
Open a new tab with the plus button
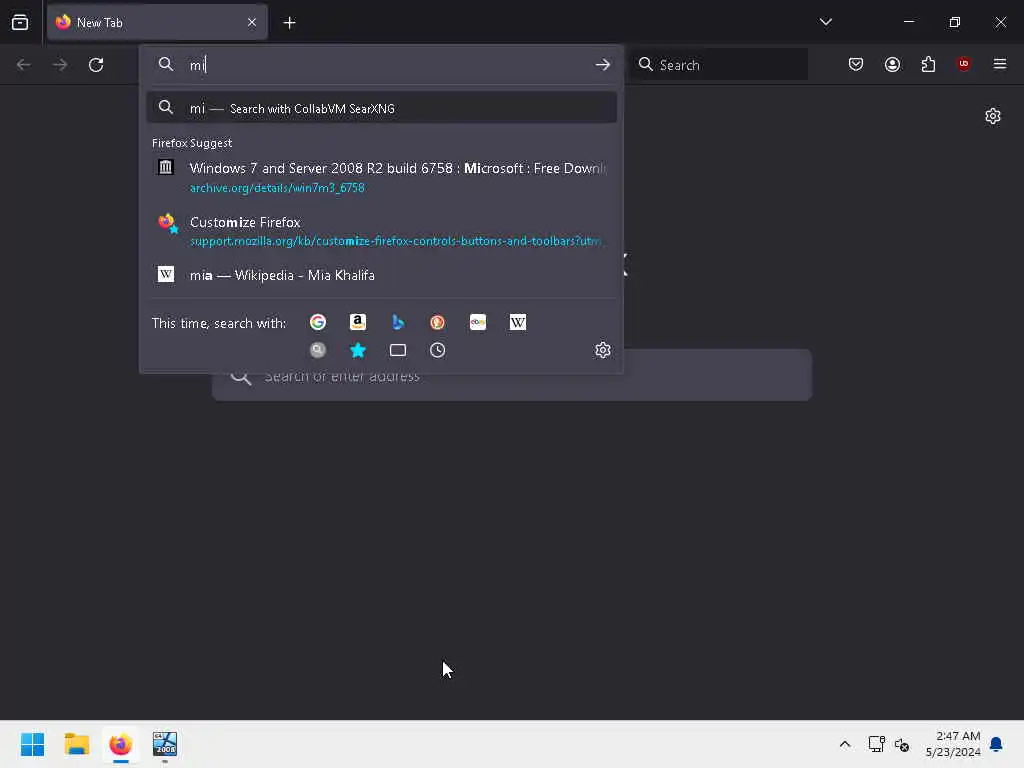(x=289, y=23)
